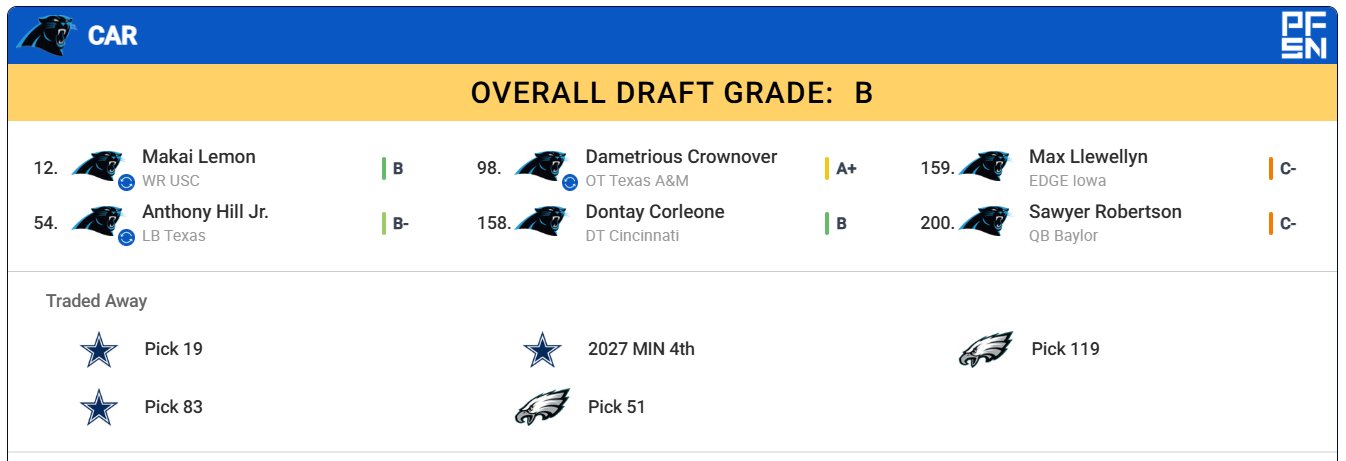Click the Eagles logo next to Pick 119
The width and height of the screenshot is (1346, 461).
[985, 350]
